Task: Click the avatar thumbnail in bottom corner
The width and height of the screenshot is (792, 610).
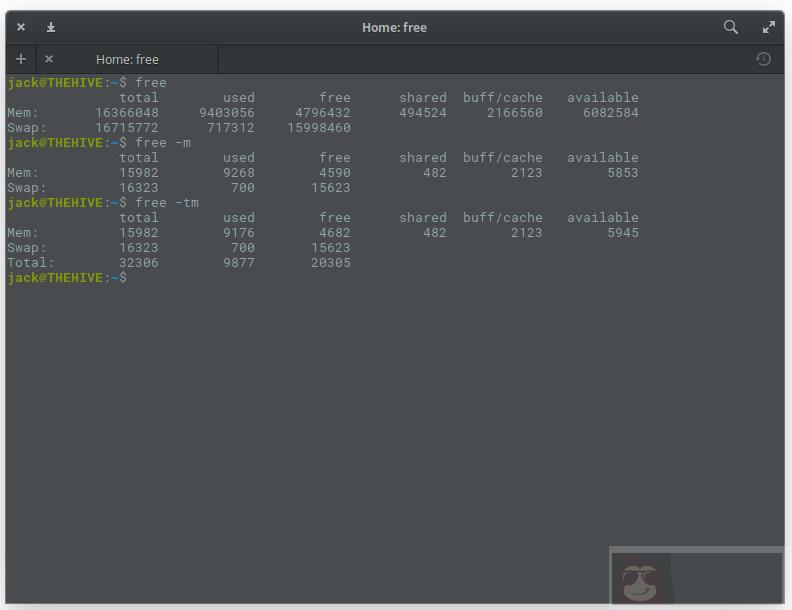Action: coord(640,581)
